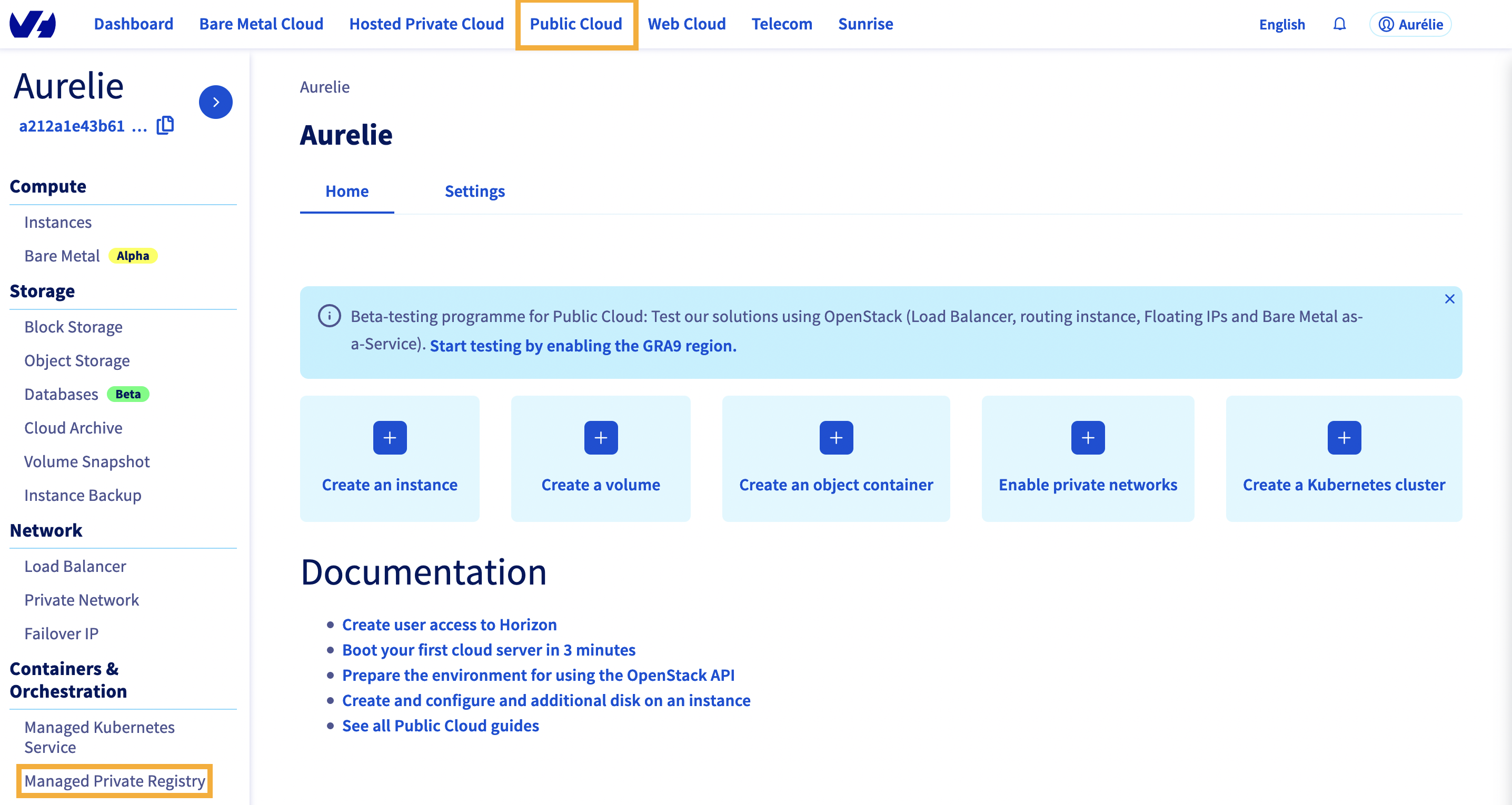Open the Sunrise section
This screenshot has height=805, width=1512.
click(x=865, y=24)
